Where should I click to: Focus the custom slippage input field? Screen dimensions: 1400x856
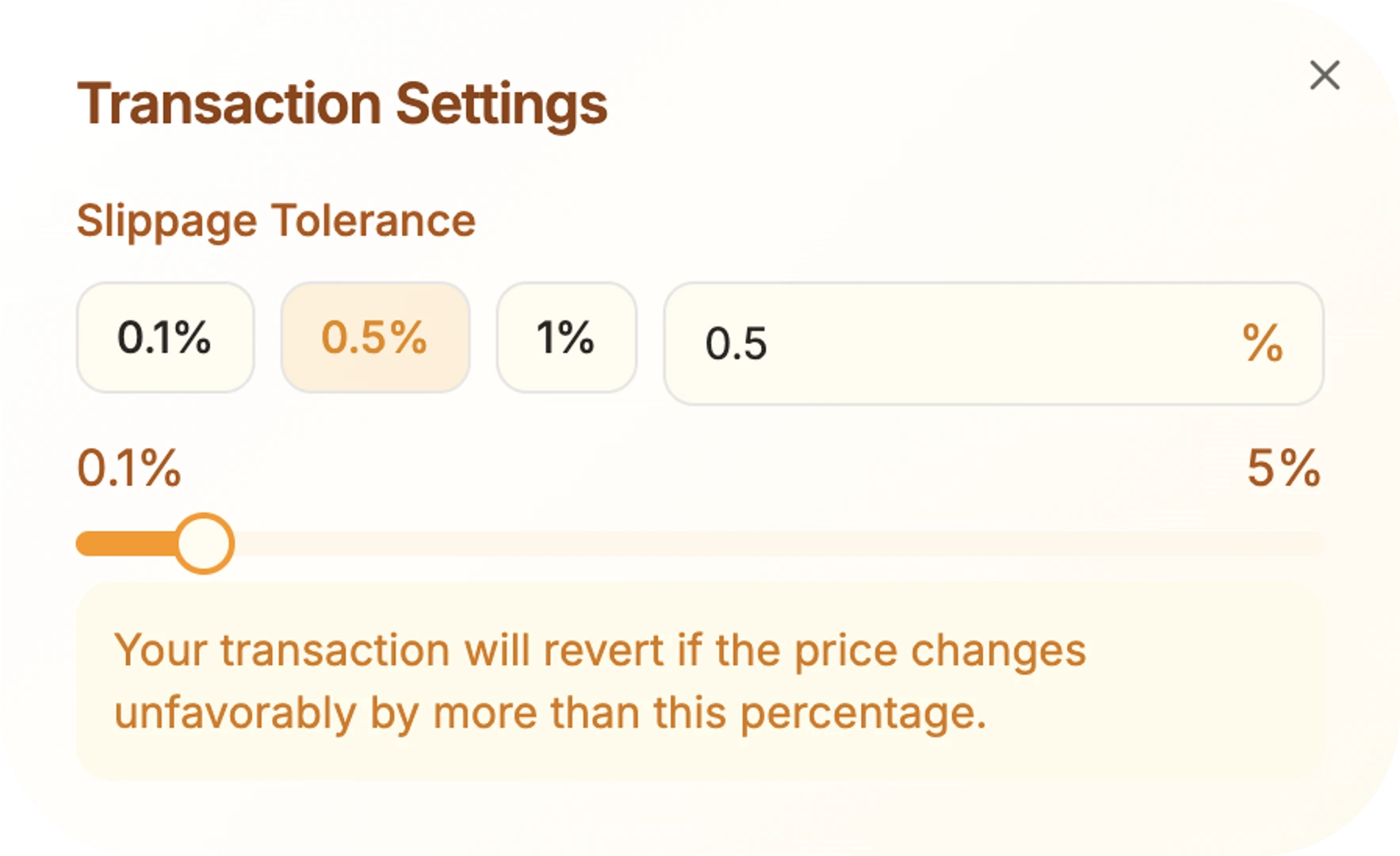click(993, 343)
